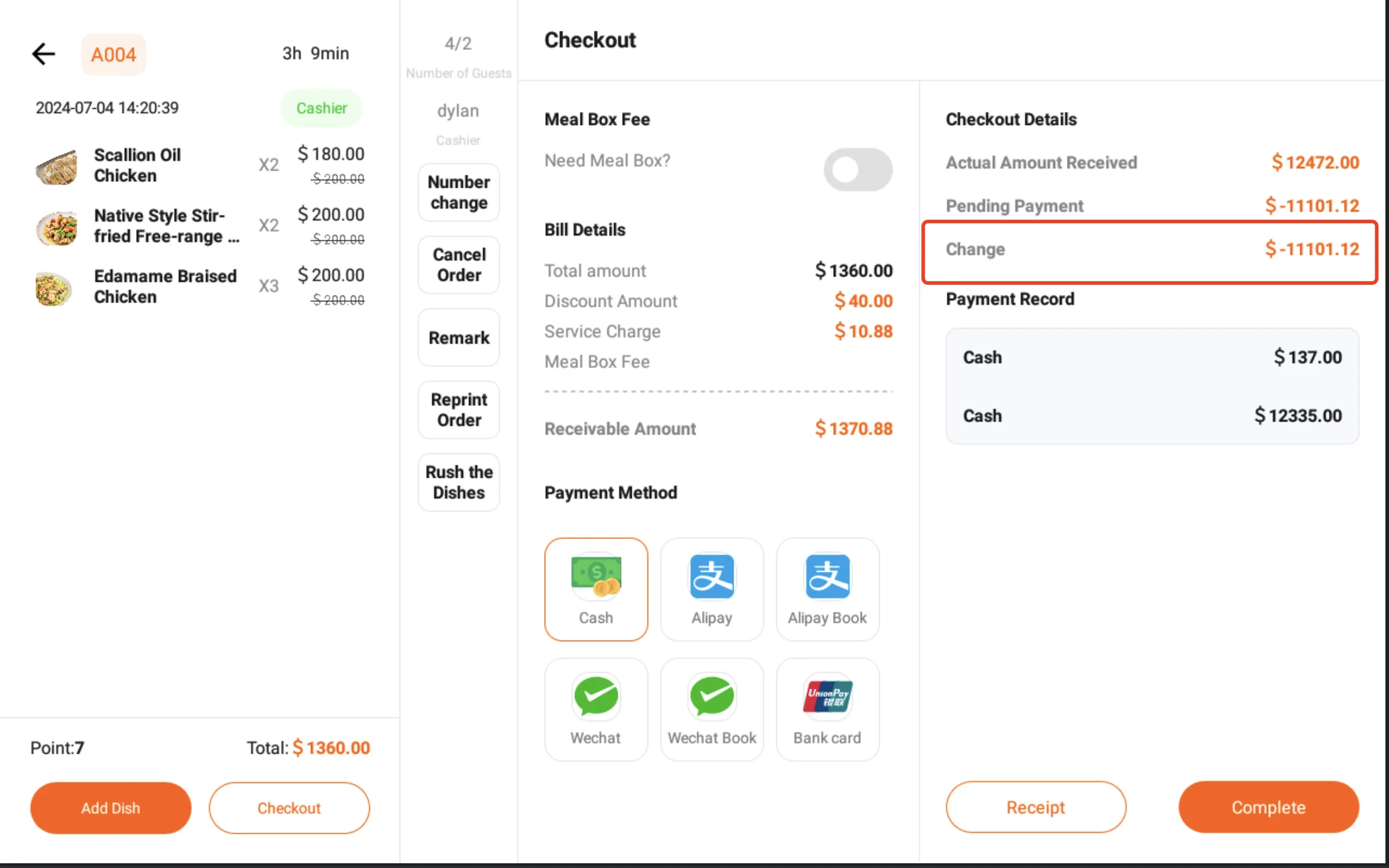1389x868 pixels.
Task: Tap Rush the Dishes
Action: tap(459, 482)
